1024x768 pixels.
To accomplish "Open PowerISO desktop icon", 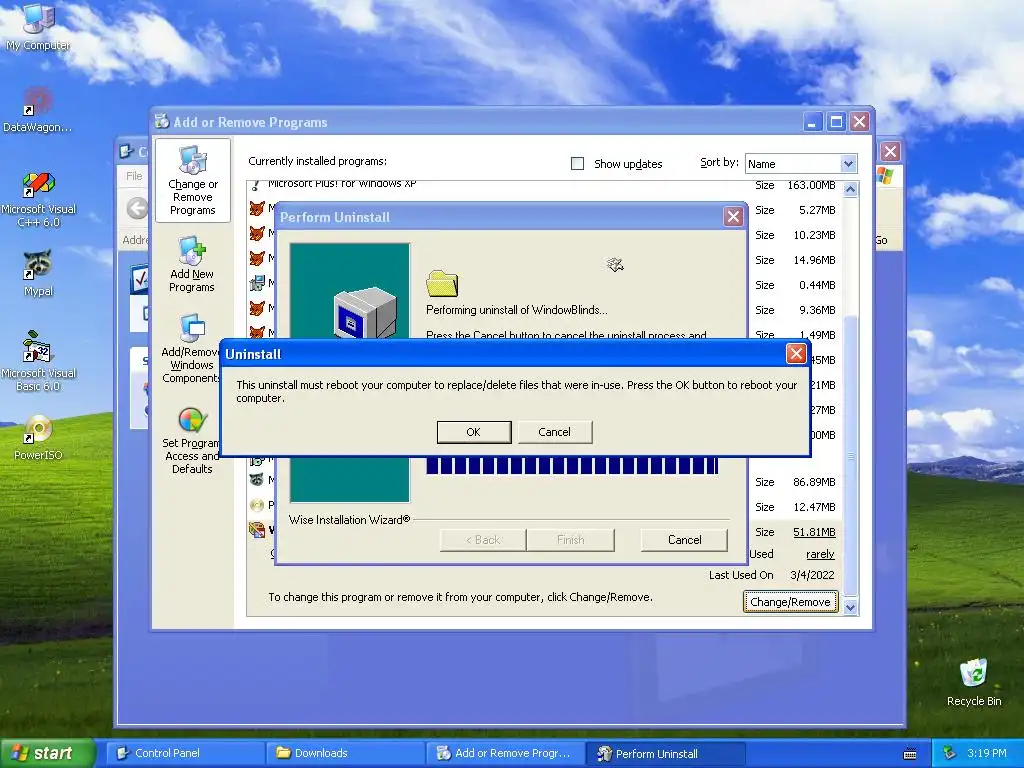I will point(38,436).
